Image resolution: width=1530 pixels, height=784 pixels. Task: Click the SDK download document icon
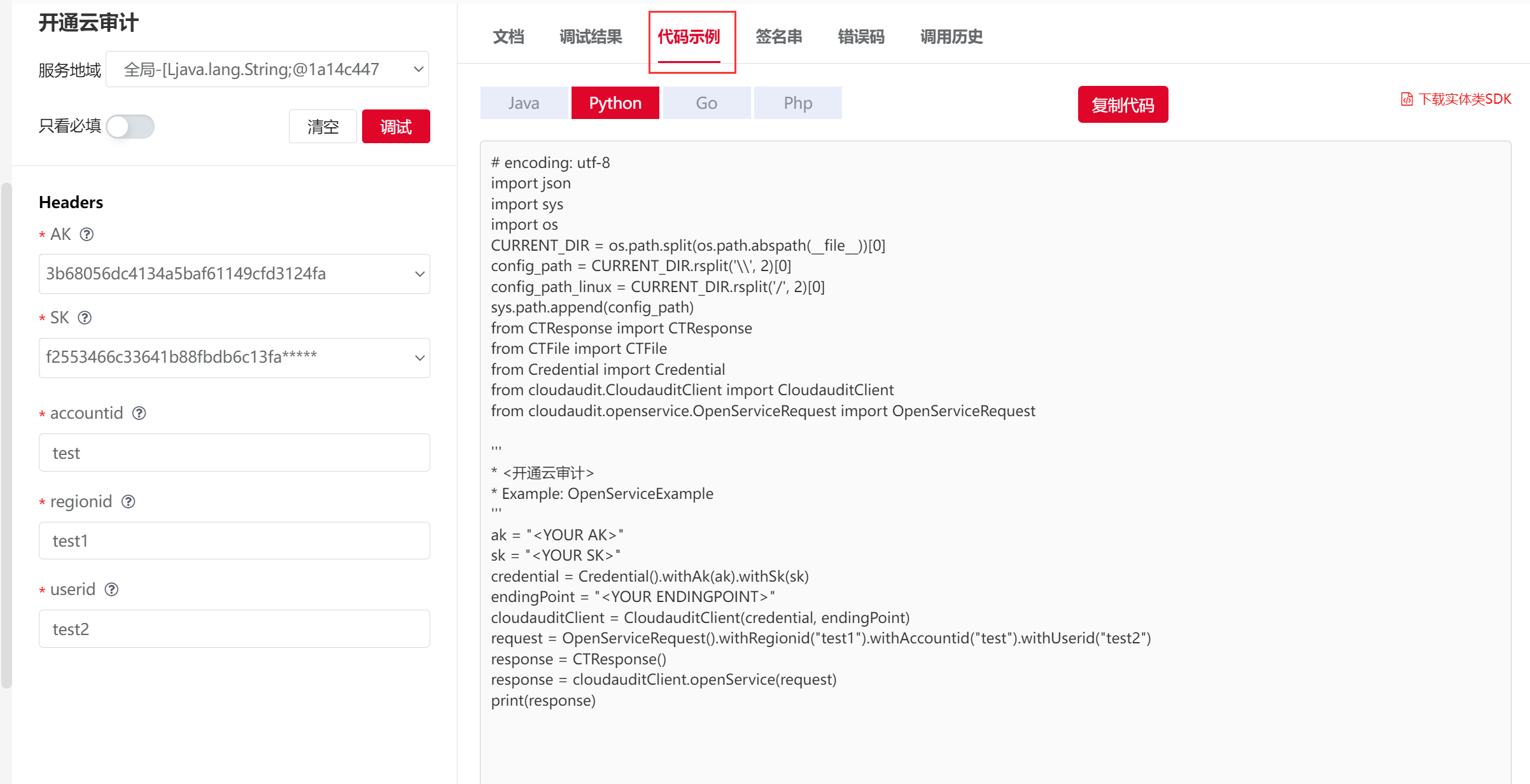(x=1407, y=99)
